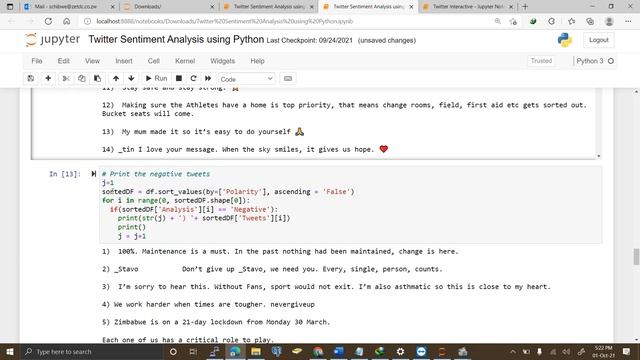
Task: Click the Logout button
Action: point(599,40)
